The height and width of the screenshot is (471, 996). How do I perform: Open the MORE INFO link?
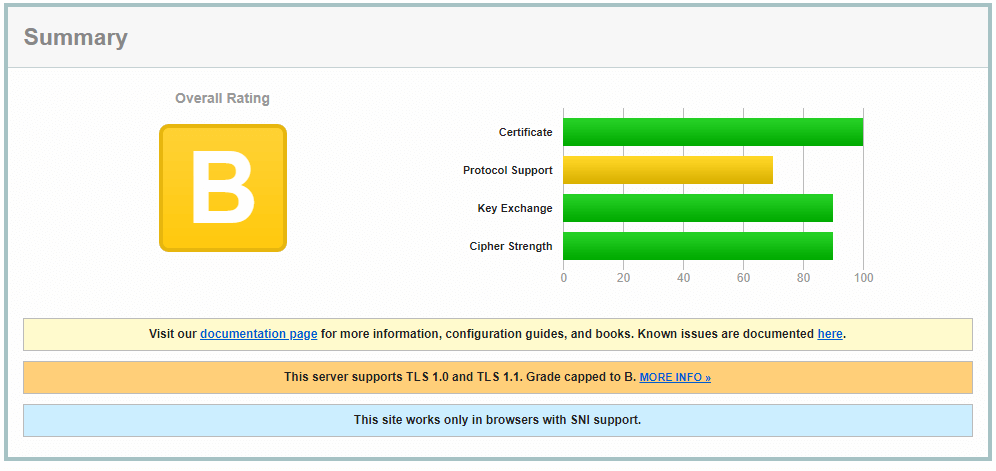(x=675, y=378)
